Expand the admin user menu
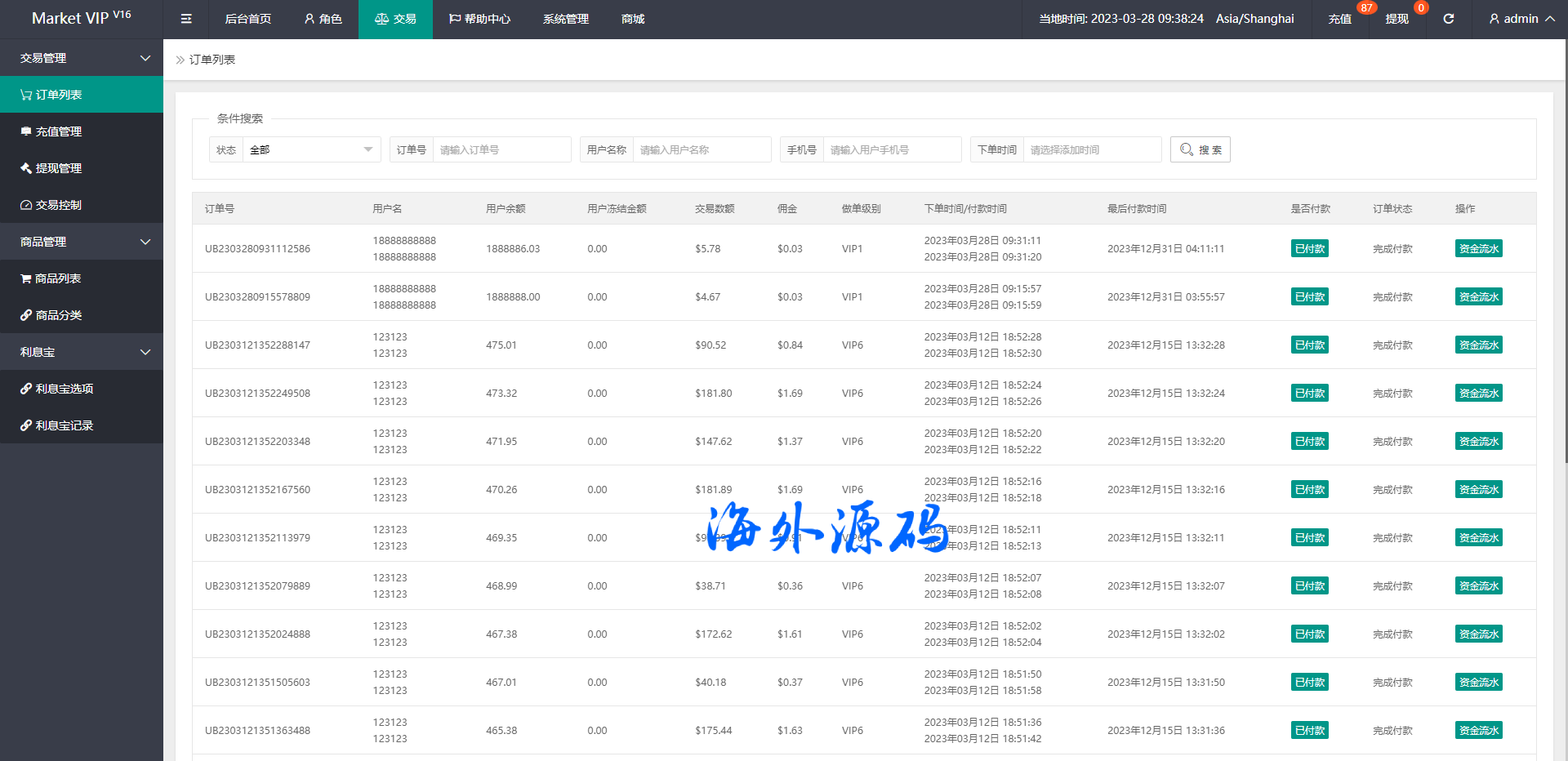The height and width of the screenshot is (761, 1568). click(1521, 19)
